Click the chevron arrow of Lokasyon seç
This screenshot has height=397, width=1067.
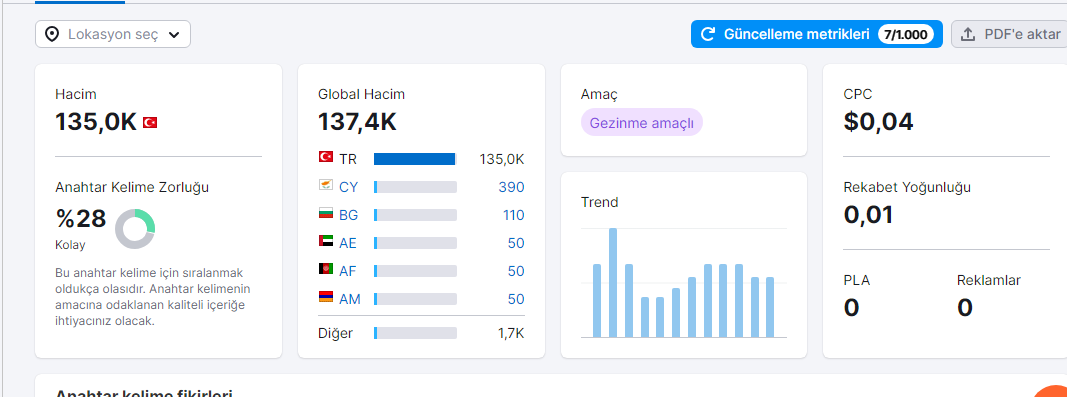[x=174, y=35]
